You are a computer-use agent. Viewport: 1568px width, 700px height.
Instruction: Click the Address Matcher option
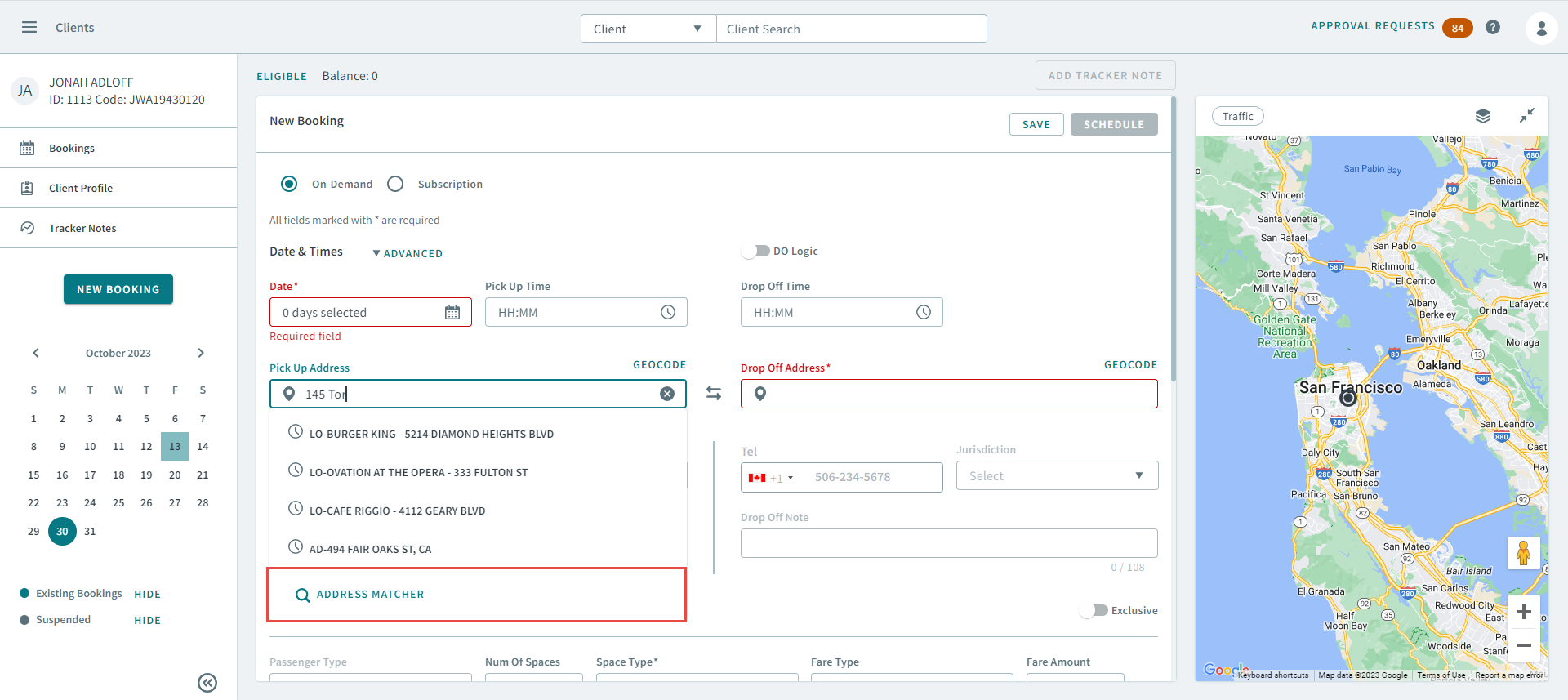[370, 595]
